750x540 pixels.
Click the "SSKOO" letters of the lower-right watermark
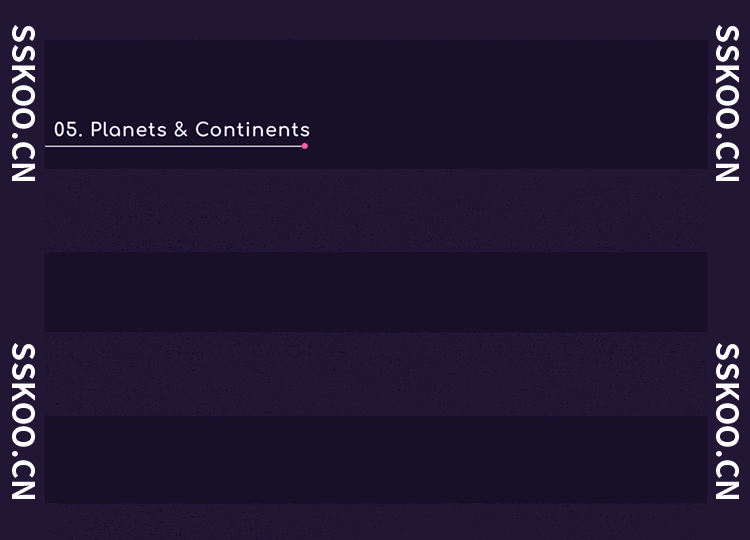pos(727,395)
